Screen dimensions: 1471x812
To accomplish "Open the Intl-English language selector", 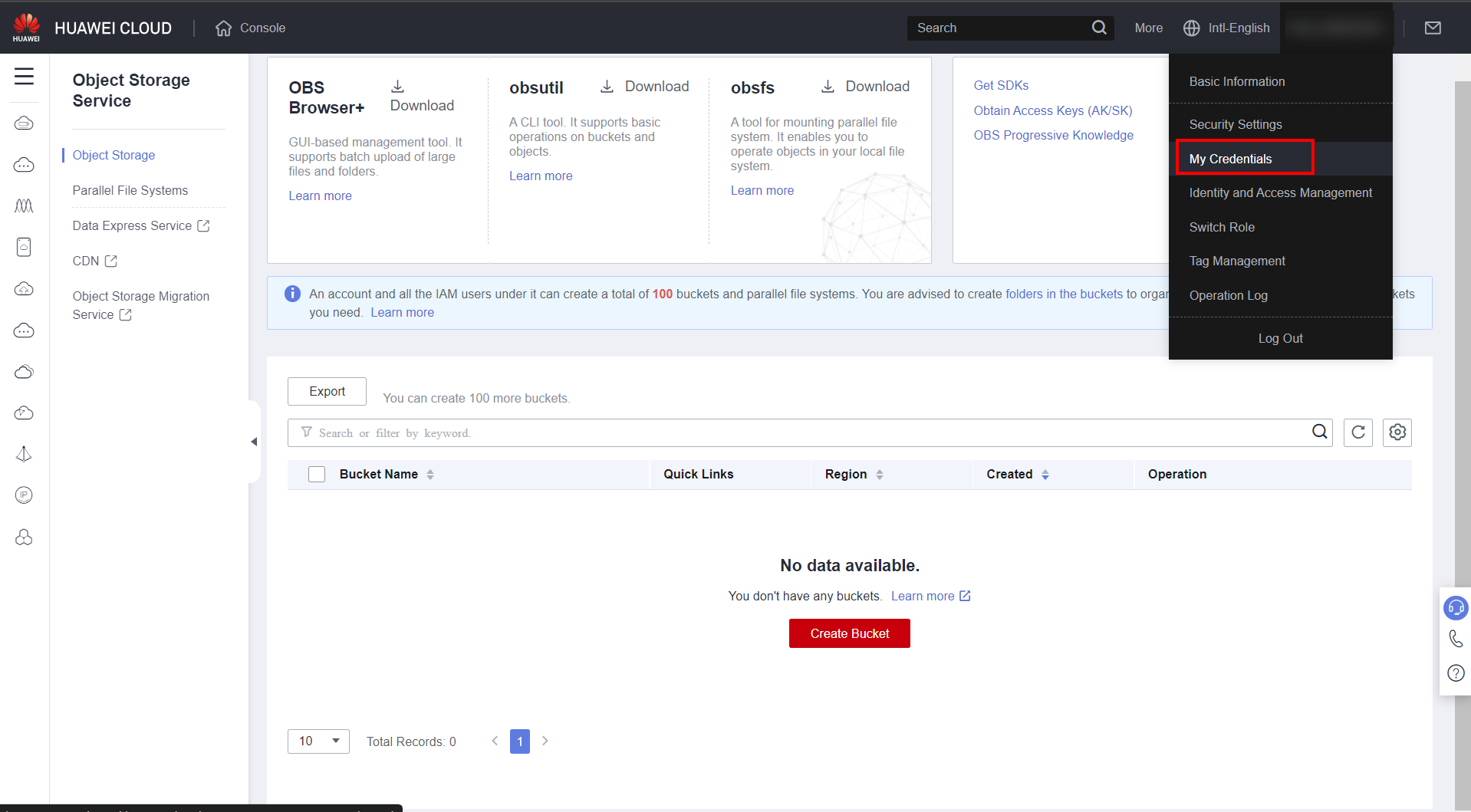I will coord(1226,28).
